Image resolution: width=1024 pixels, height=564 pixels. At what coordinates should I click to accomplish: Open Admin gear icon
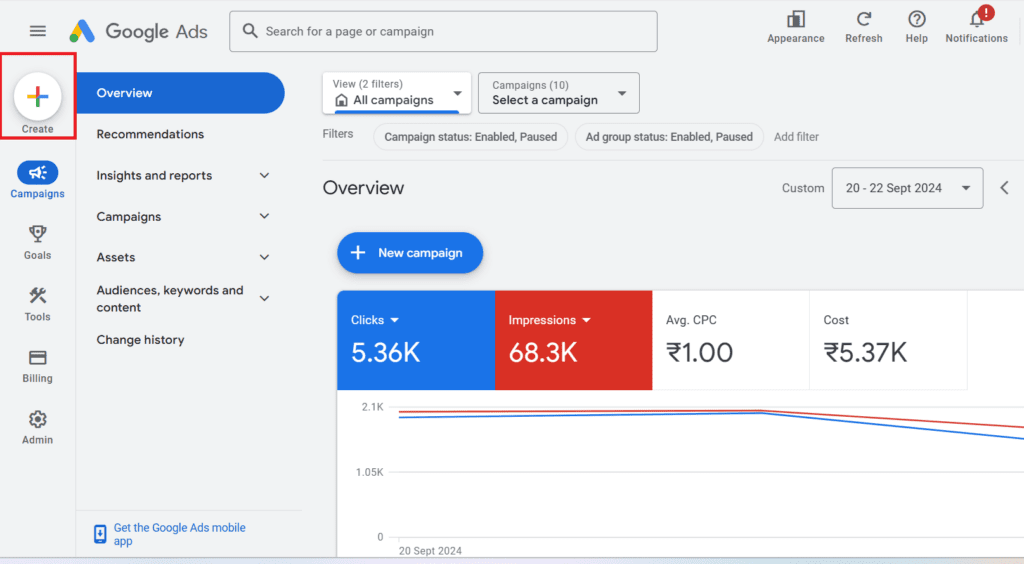click(x=37, y=420)
